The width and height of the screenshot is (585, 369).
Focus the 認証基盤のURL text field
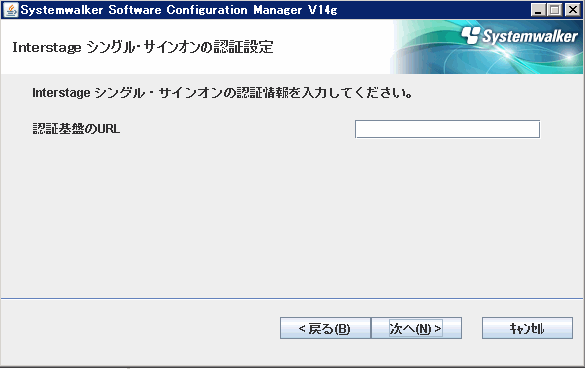click(447, 129)
